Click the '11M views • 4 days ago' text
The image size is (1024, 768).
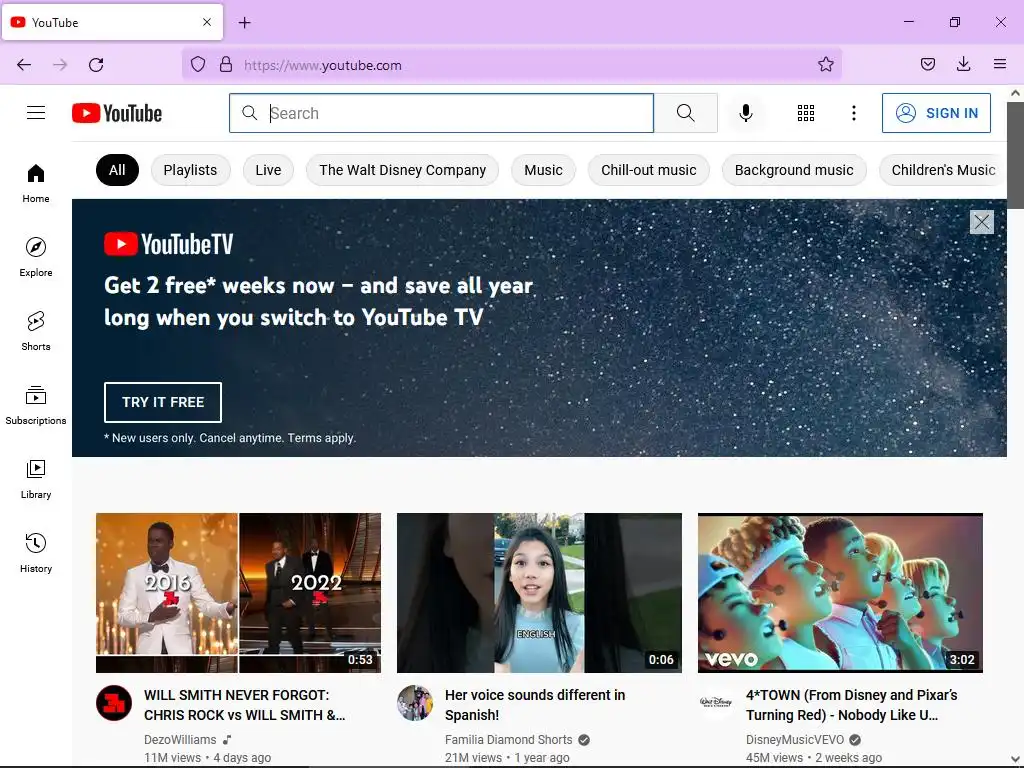pyautogui.click(x=208, y=758)
